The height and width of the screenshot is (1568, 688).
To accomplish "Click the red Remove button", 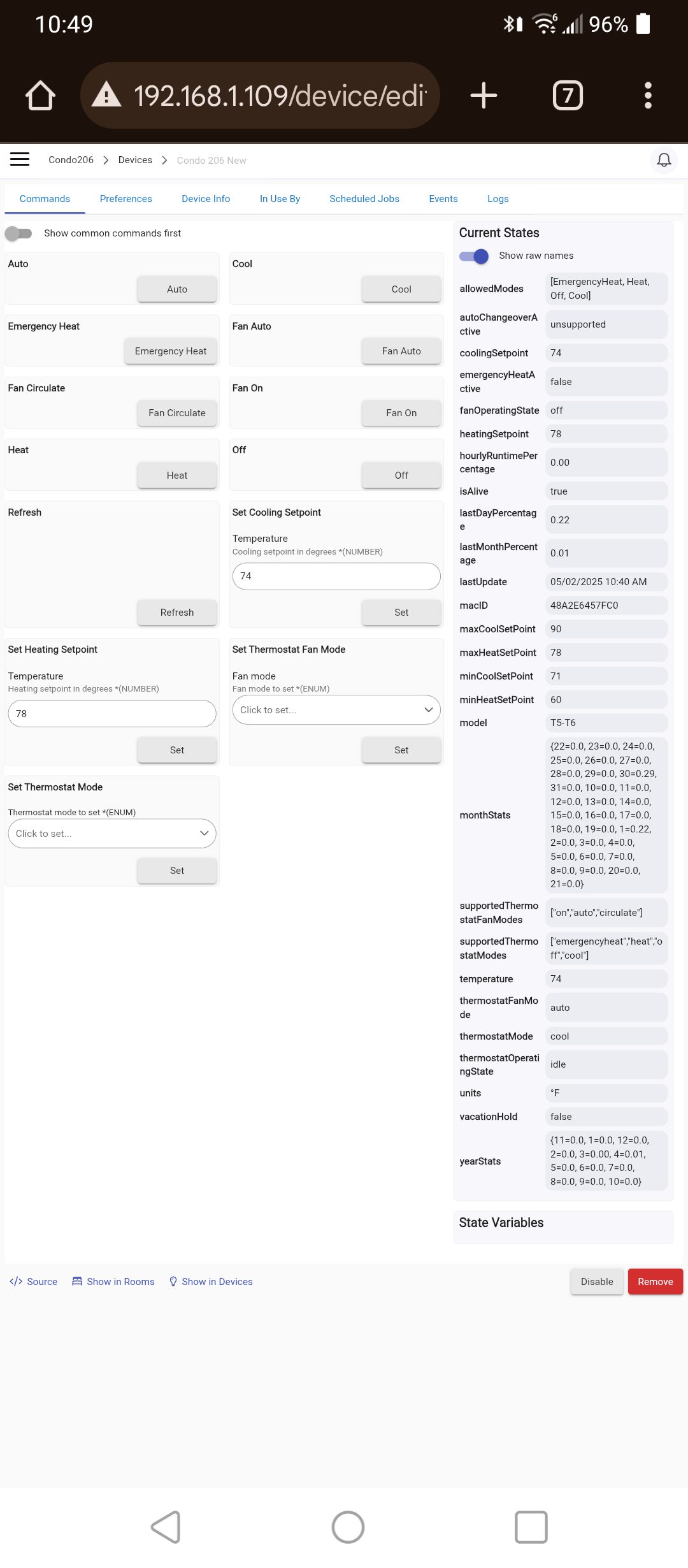I will [656, 1282].
